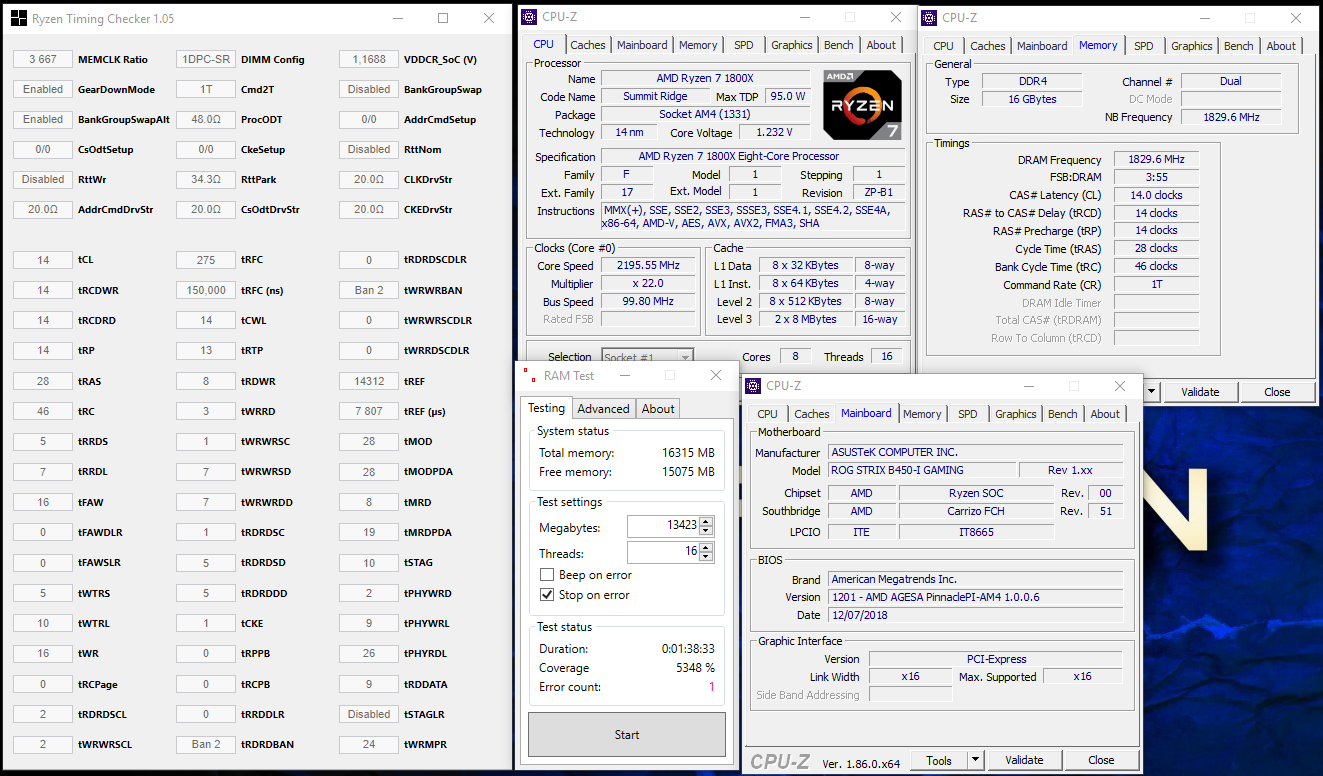
Task: Minimize the Ryzen Timing Checker window
Action: point(396,19)
